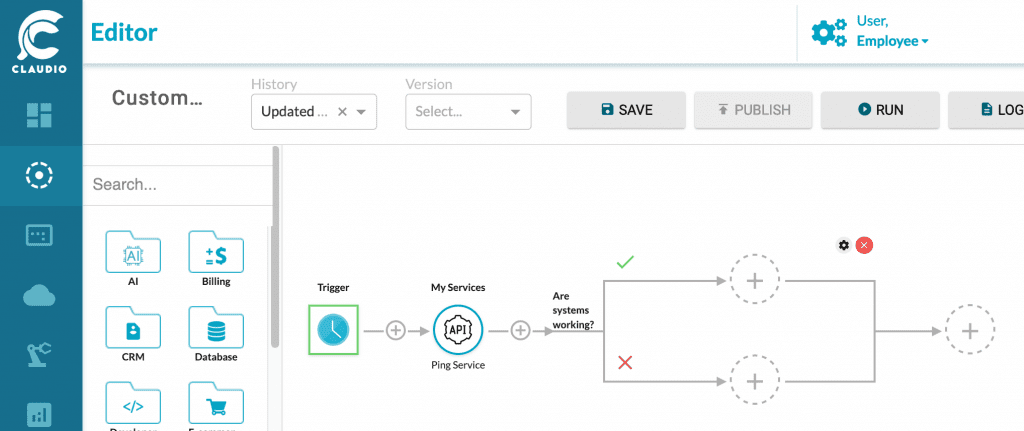Click the Editor page heading
The image size is (1024, 431).
pos(124,32)
